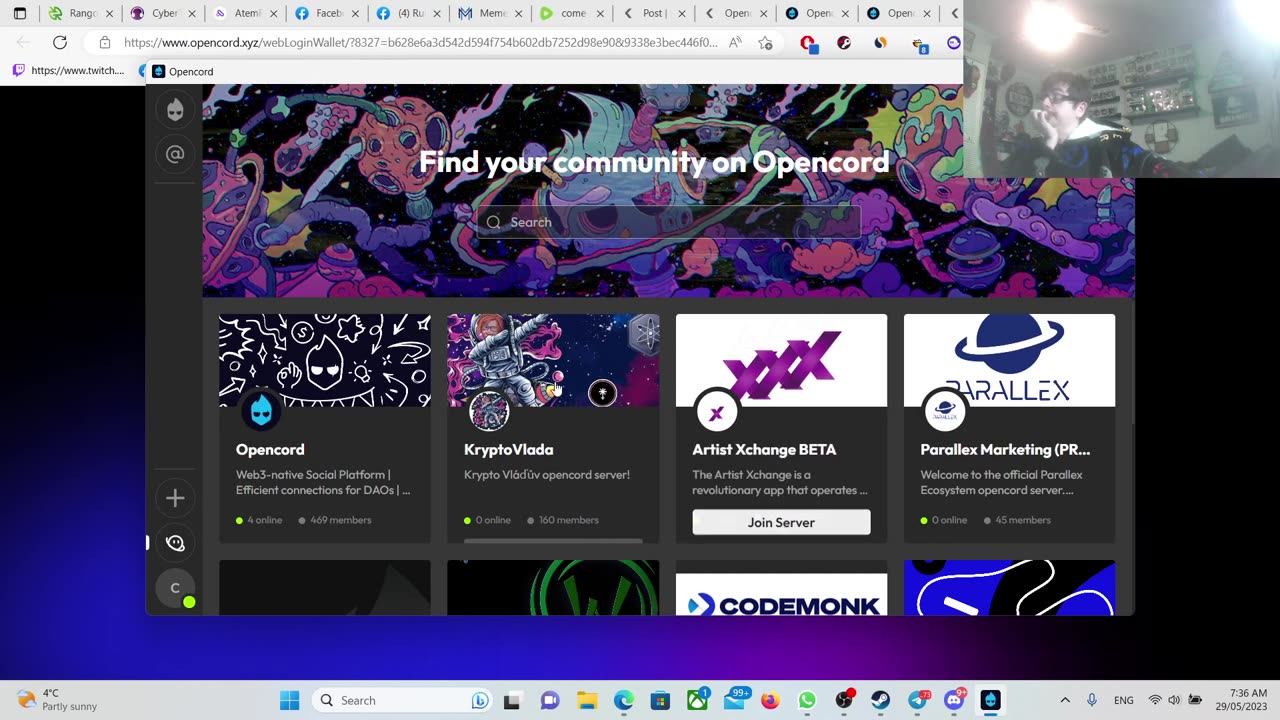Switch to the Atem browser tab
Viewport: 1280px width, 720px height.
(245, 13)
